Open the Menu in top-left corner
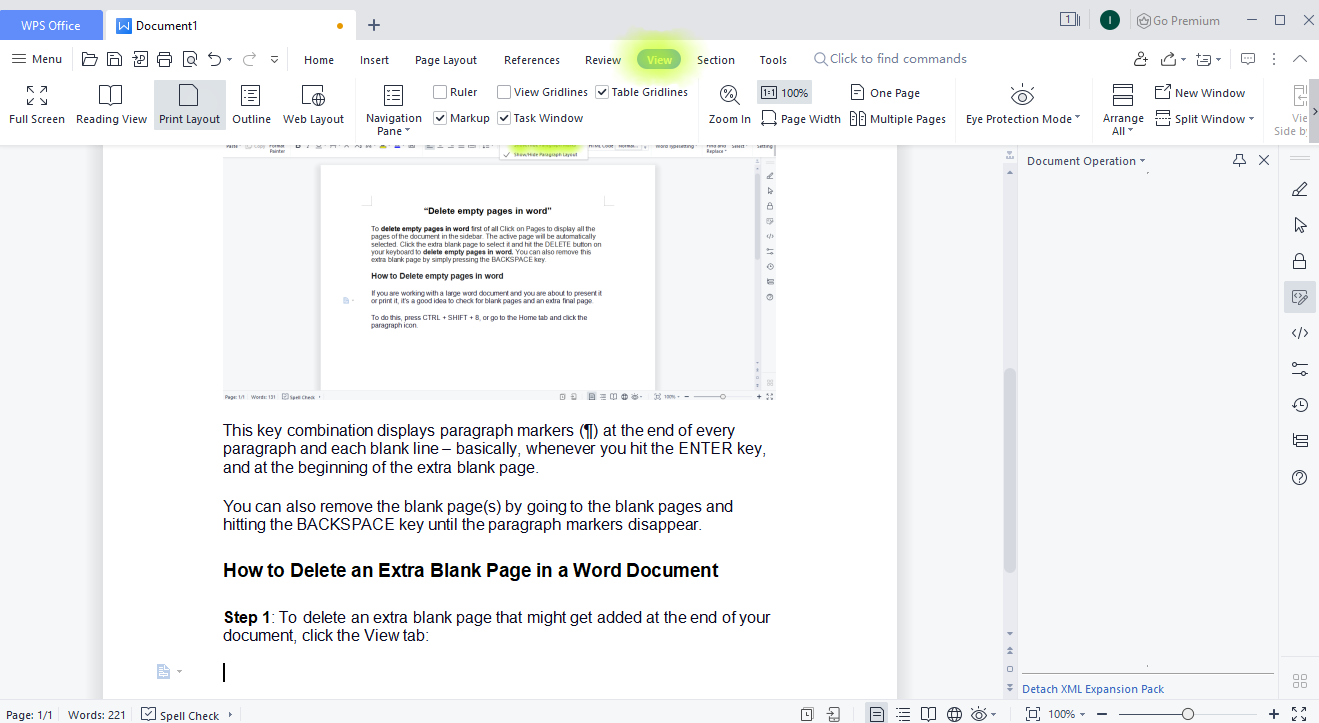The image size is (1319, 723). (36, 58)
